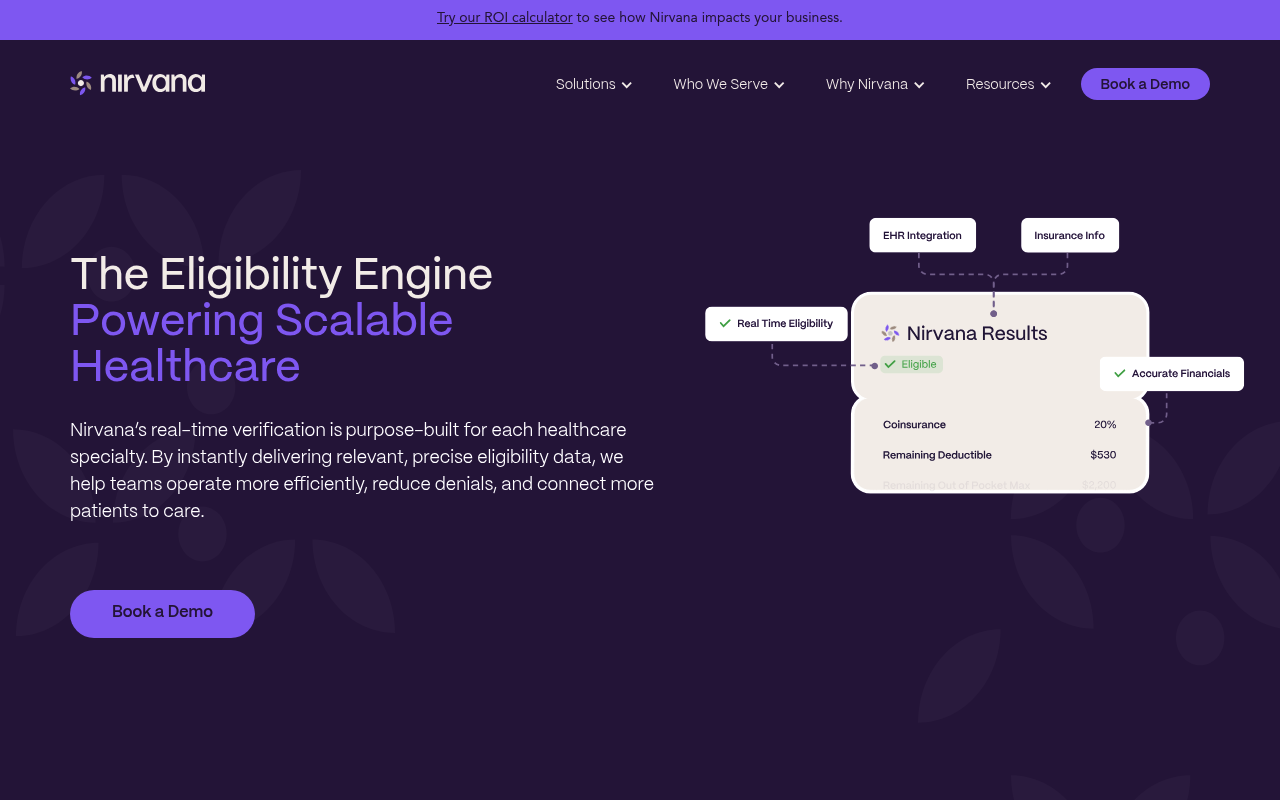Click the Nirvana logo in the header
Image resolution: width=1280 pixels, height=800 pixels.
(x=138, y=83)
